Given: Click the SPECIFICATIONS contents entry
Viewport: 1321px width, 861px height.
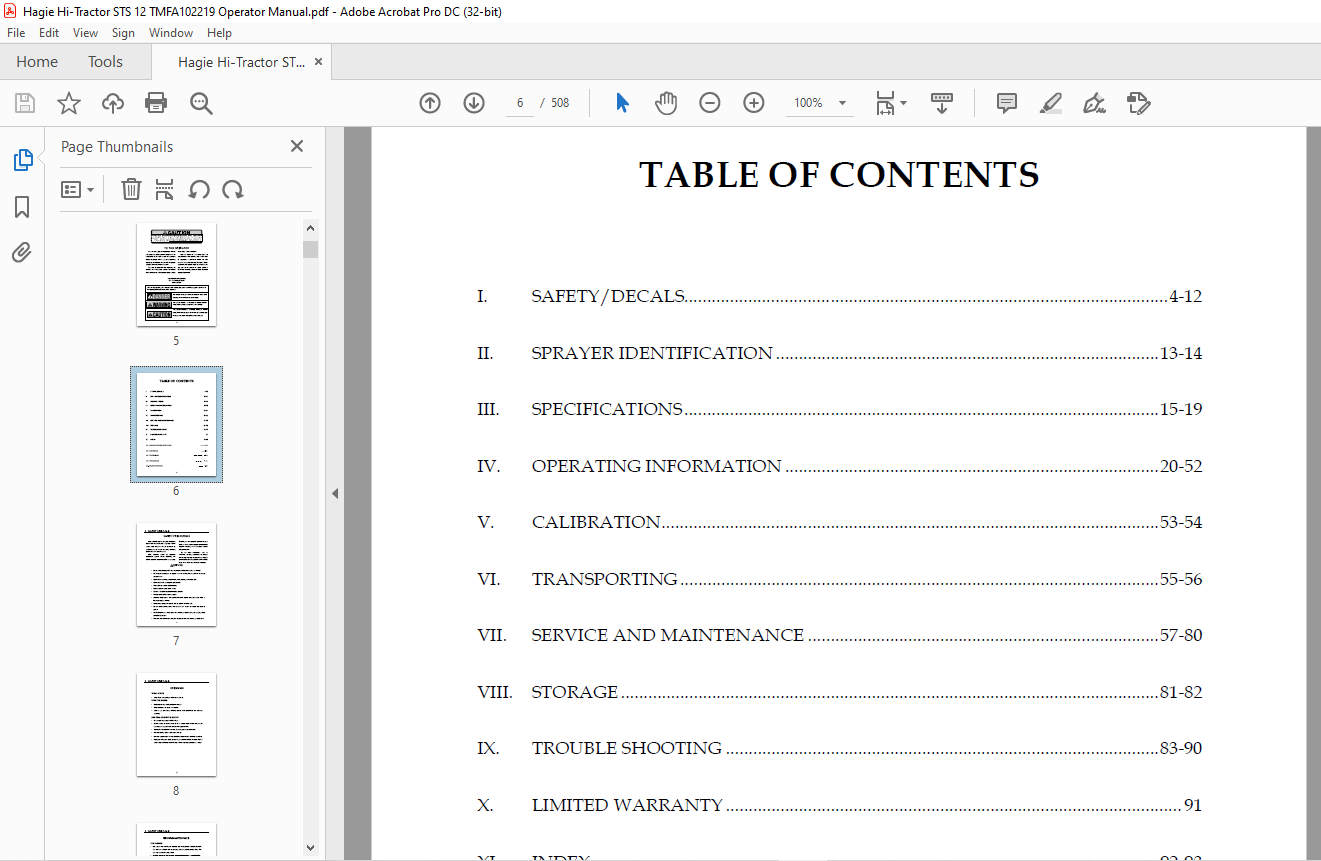Looking at the screenshot, I should pos(839,409).
